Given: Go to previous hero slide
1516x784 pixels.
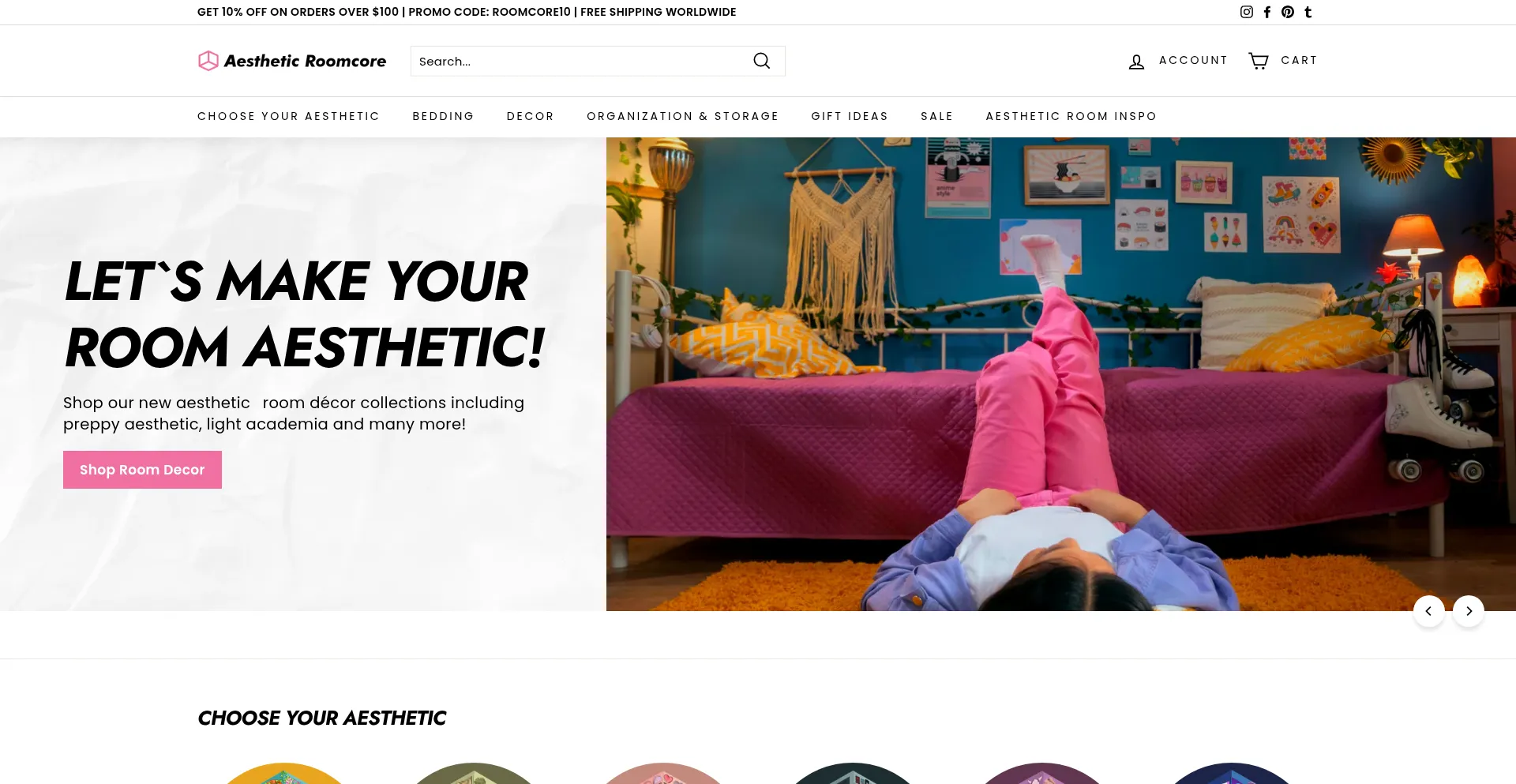Looking at the screenshot, I should [x=1428, y=611].
